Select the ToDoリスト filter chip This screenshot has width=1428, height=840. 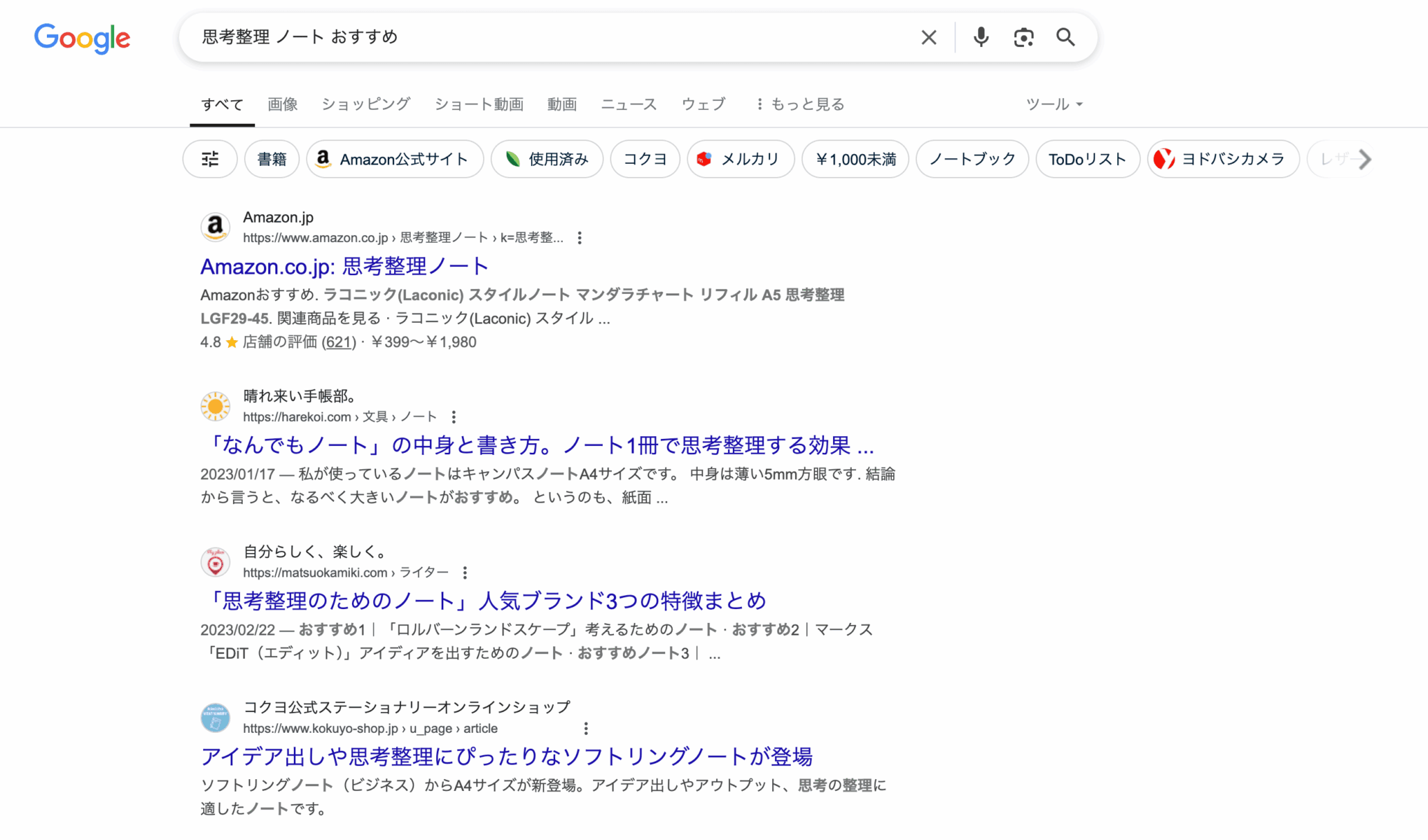[x=1087, y=160]
